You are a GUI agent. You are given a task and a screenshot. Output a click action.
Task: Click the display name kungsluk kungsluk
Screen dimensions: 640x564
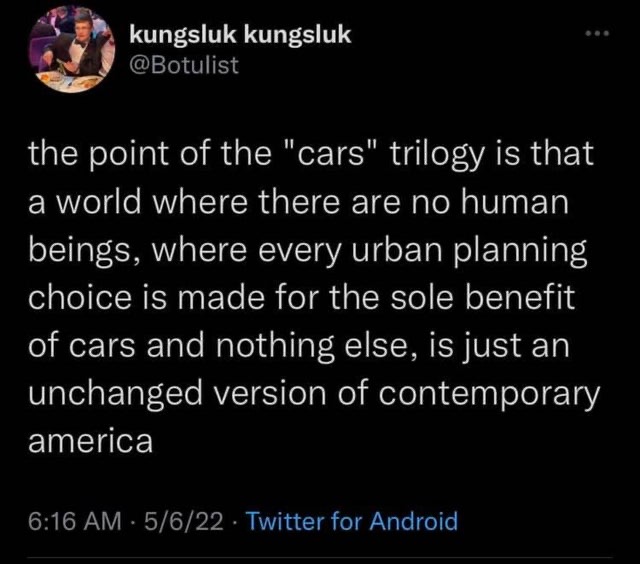point(240,35)
